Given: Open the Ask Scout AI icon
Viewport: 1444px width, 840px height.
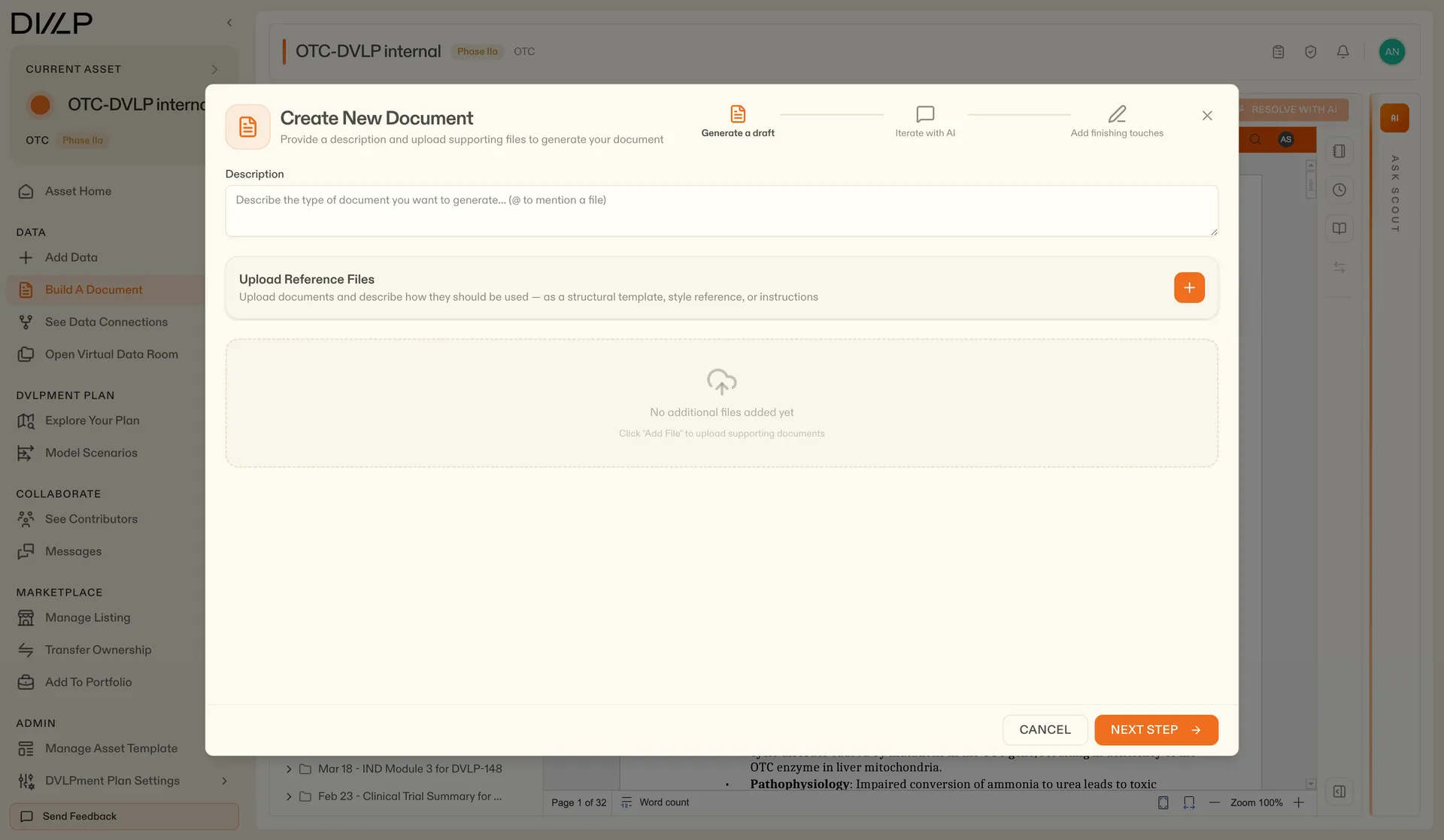Looking at the screenshot, I should [x=1394, y=118].
